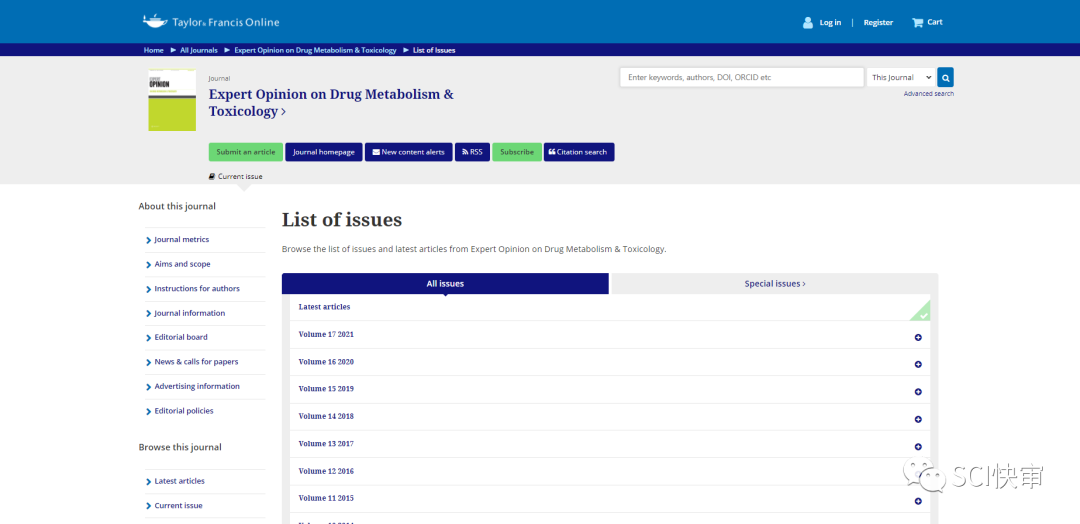
Task: Click the magnifier search button
Action: [945, 77]
